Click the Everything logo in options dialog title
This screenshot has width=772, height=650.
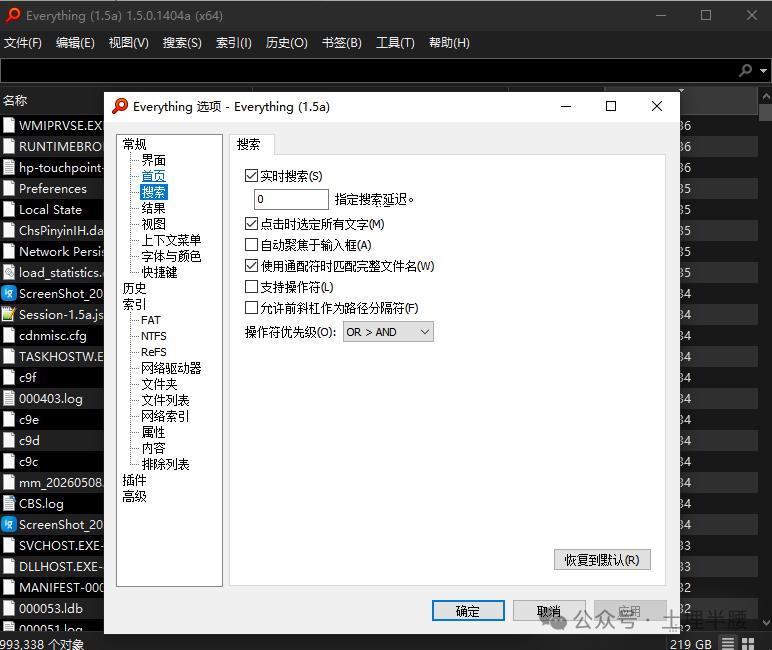tap(120, 106)
